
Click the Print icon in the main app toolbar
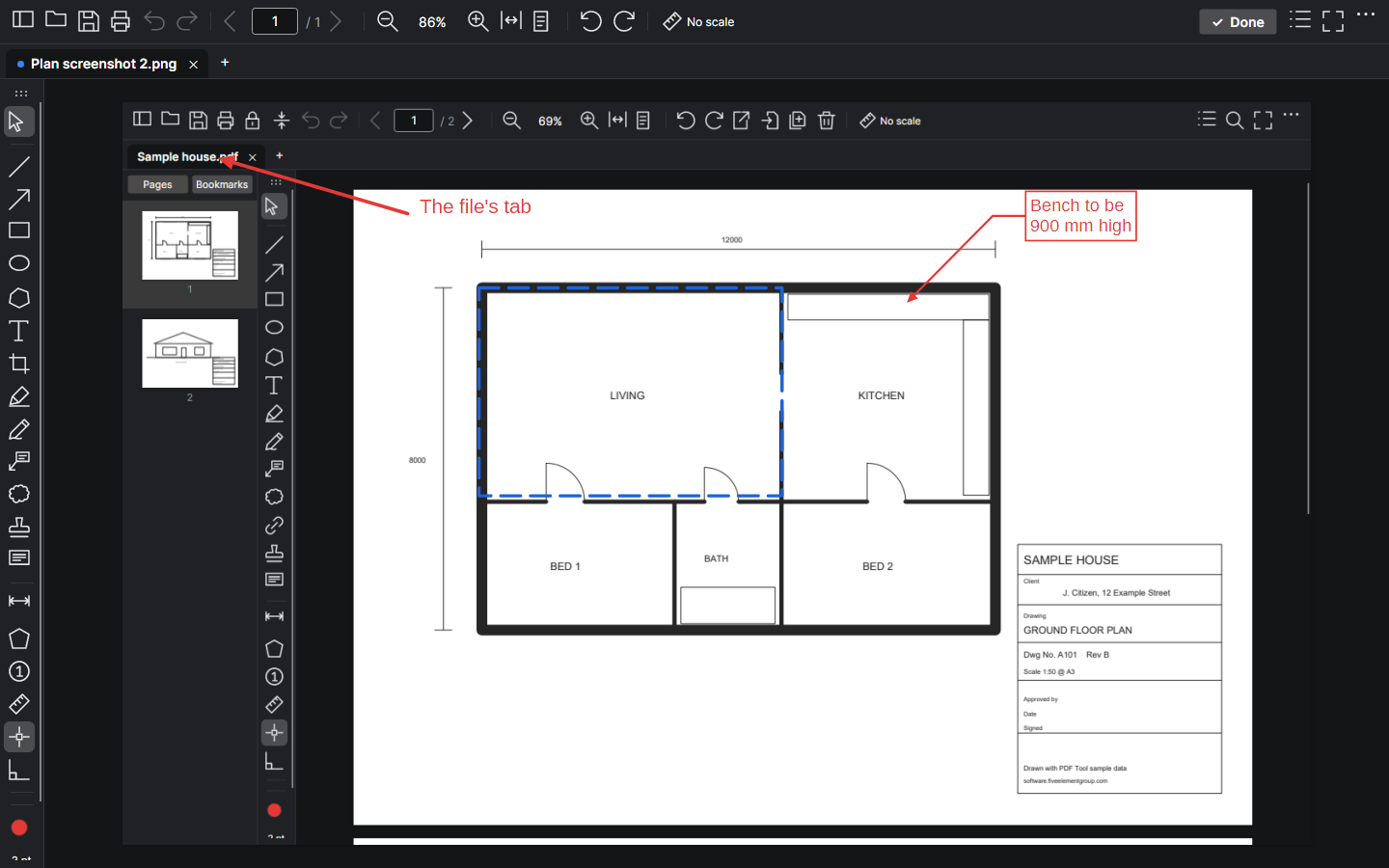(121, 21)
